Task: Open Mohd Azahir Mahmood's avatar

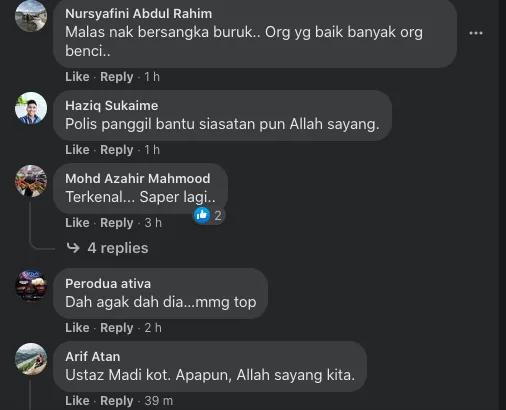Action: 31,181
